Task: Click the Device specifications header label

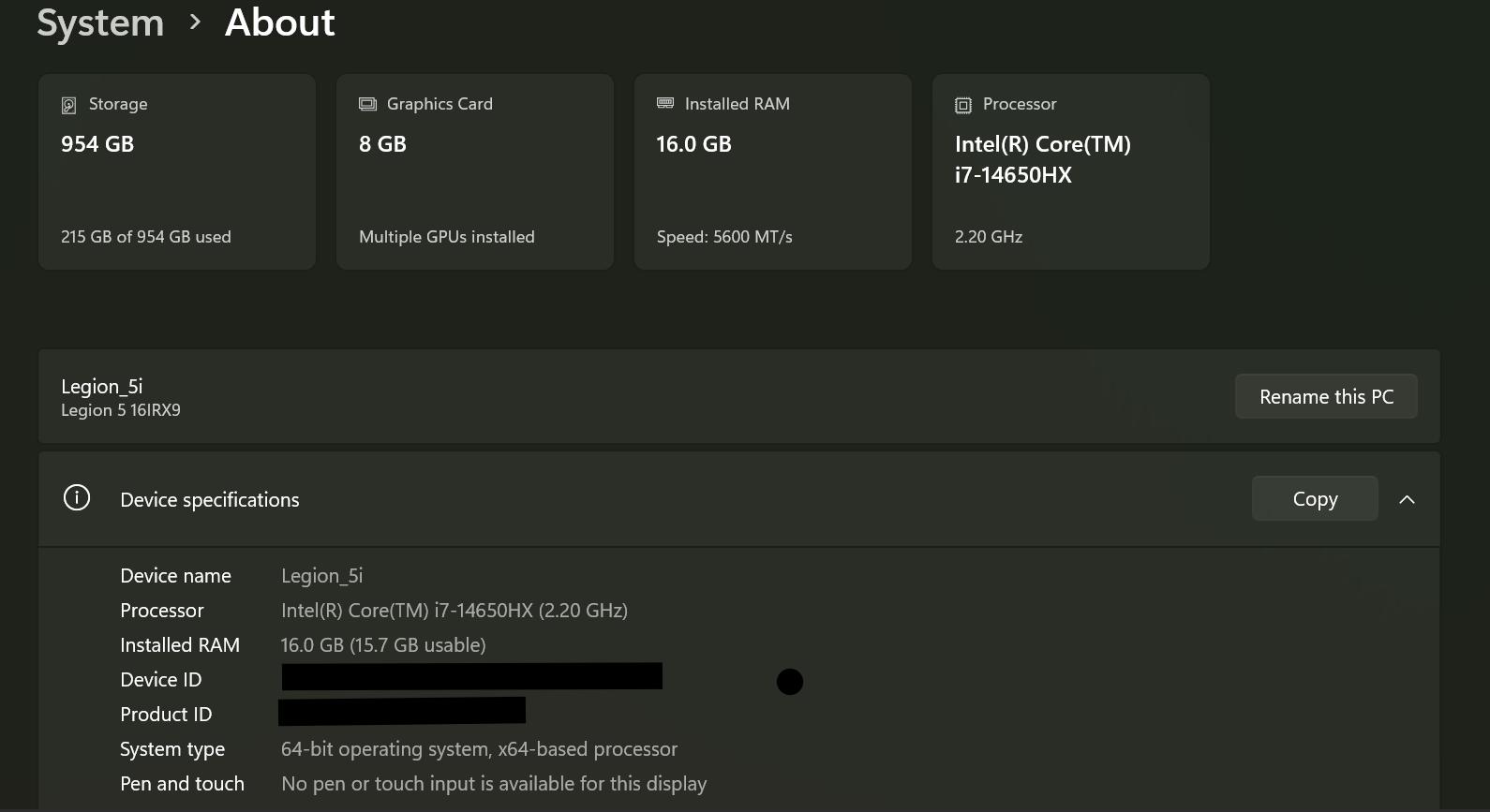Action: tap(210, 500)
